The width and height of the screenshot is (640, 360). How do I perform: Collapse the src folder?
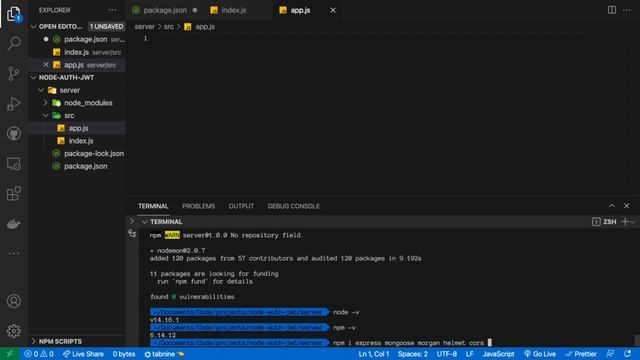46,116
